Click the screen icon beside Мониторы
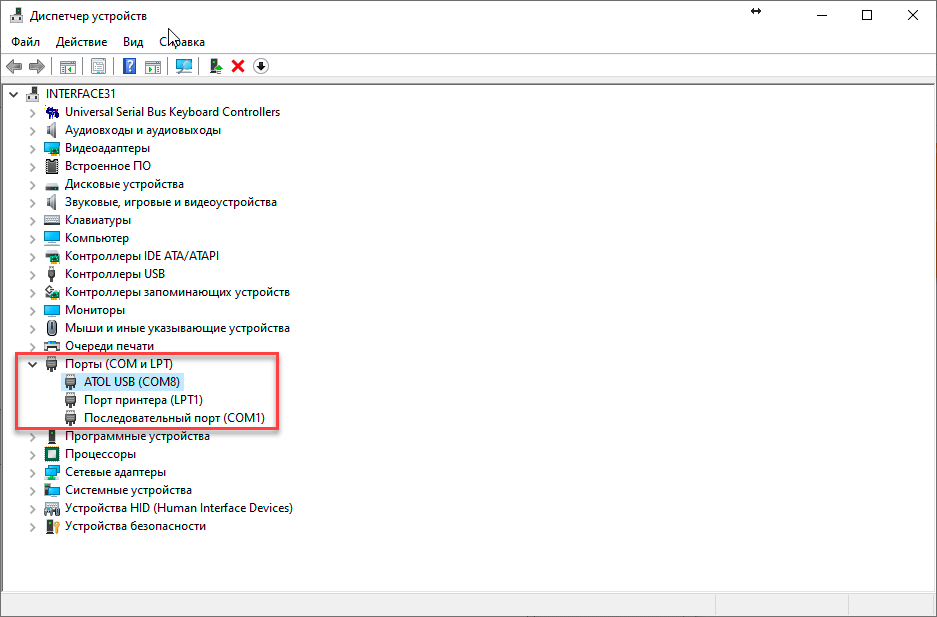 point(53,311)
